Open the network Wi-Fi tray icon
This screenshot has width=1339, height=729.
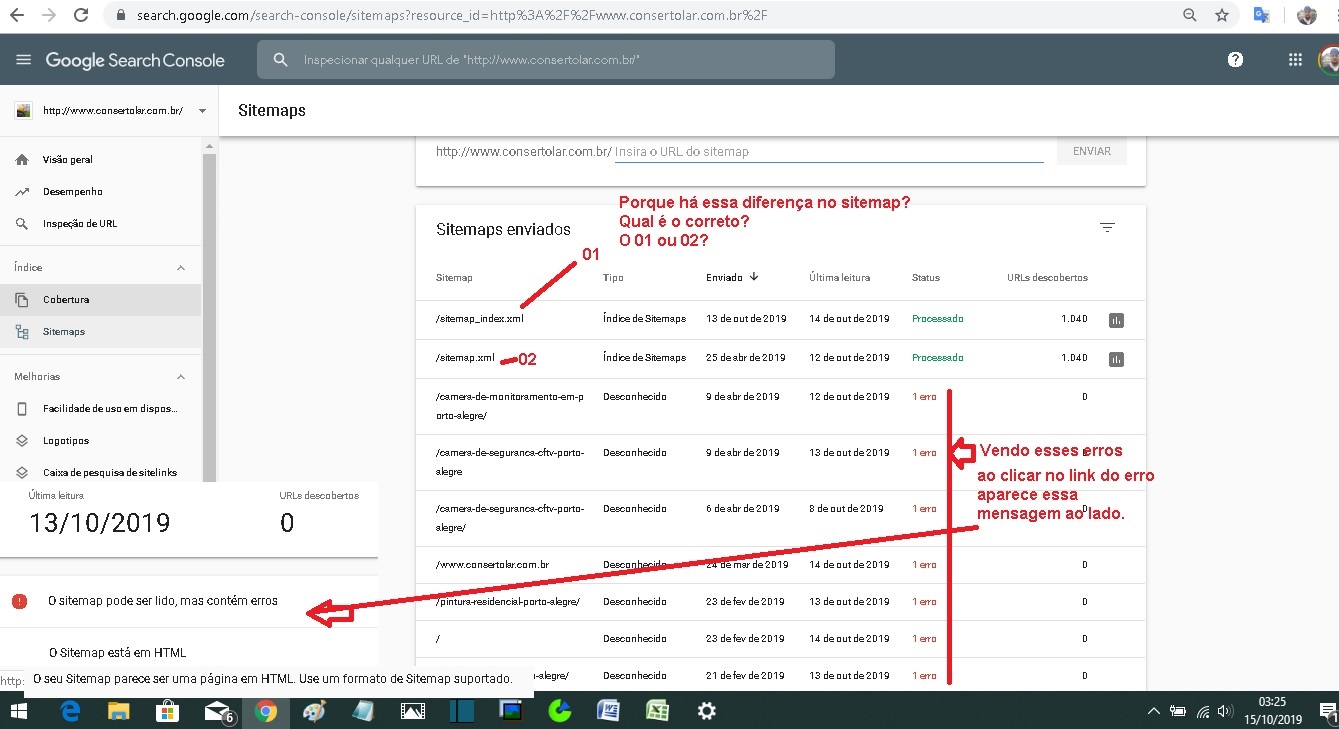1202,711
